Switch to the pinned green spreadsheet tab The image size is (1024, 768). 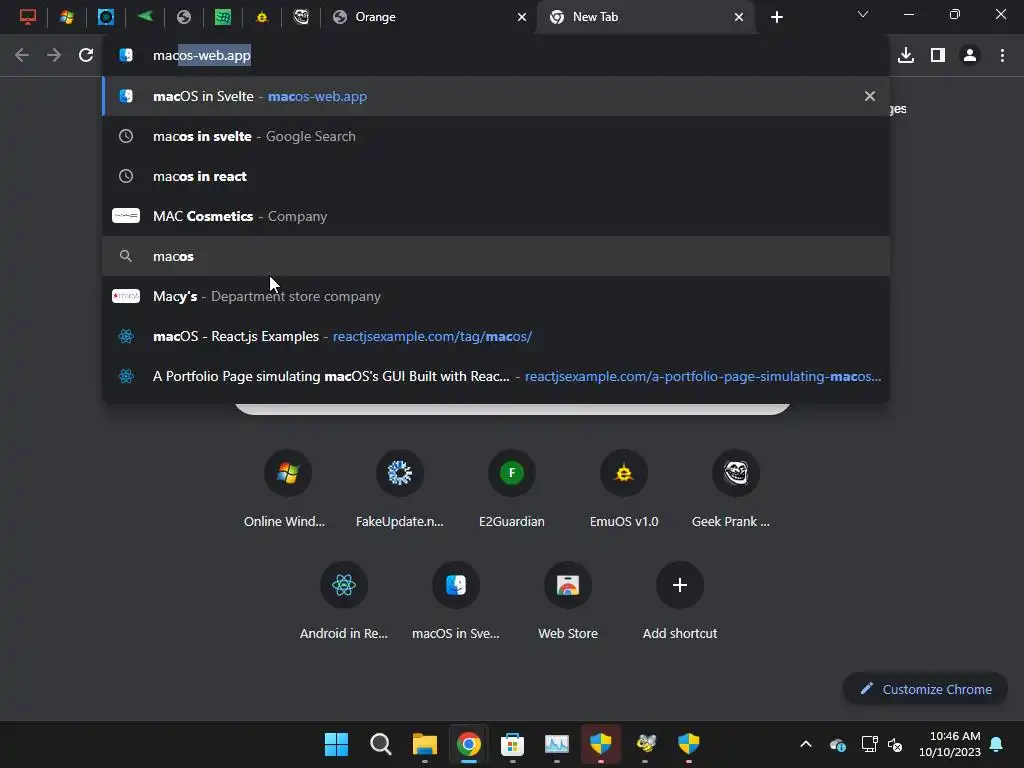pyautogui.click(x=223, y=17)
